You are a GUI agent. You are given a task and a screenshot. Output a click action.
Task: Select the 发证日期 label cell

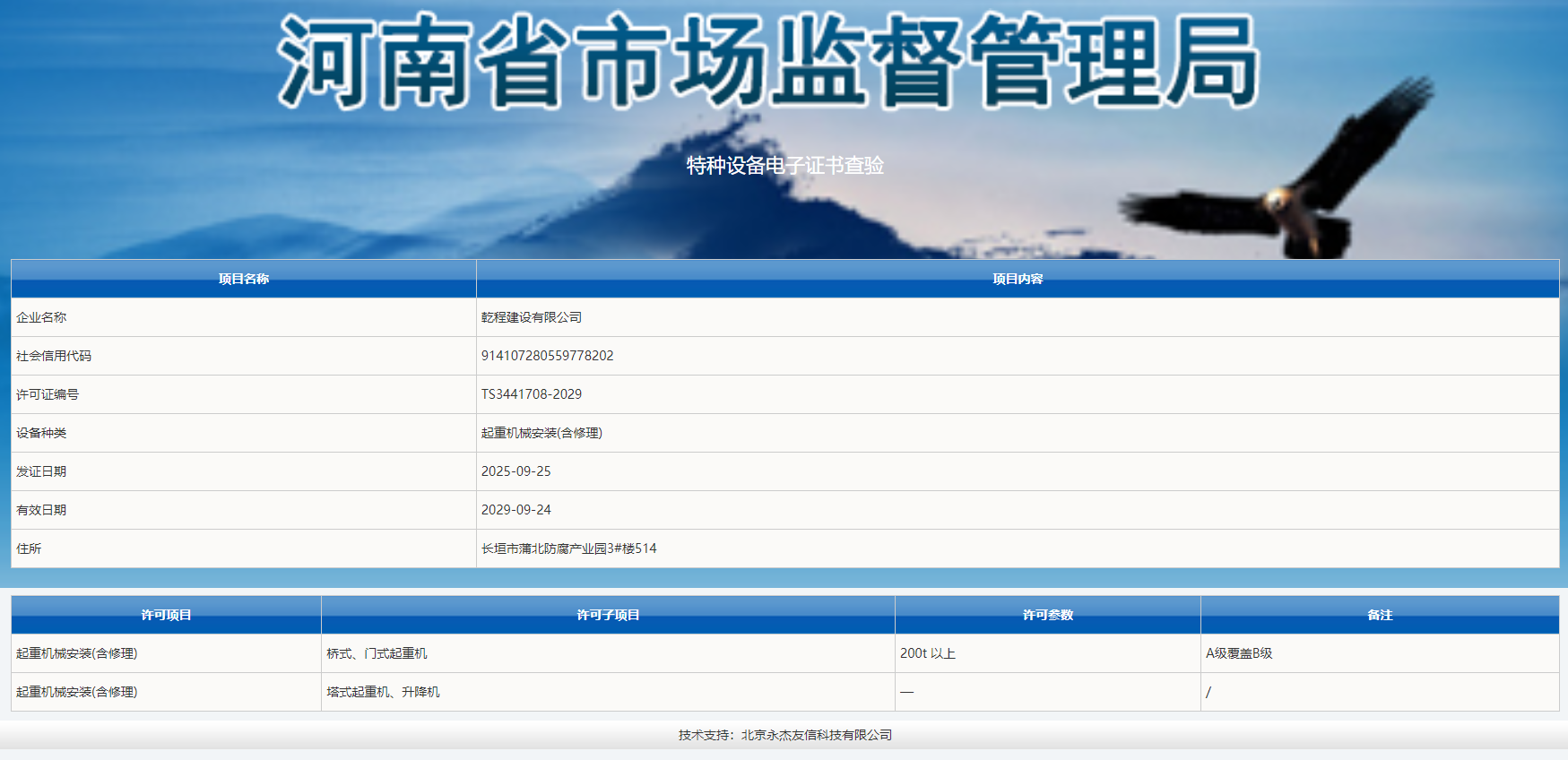coord(244,471)
